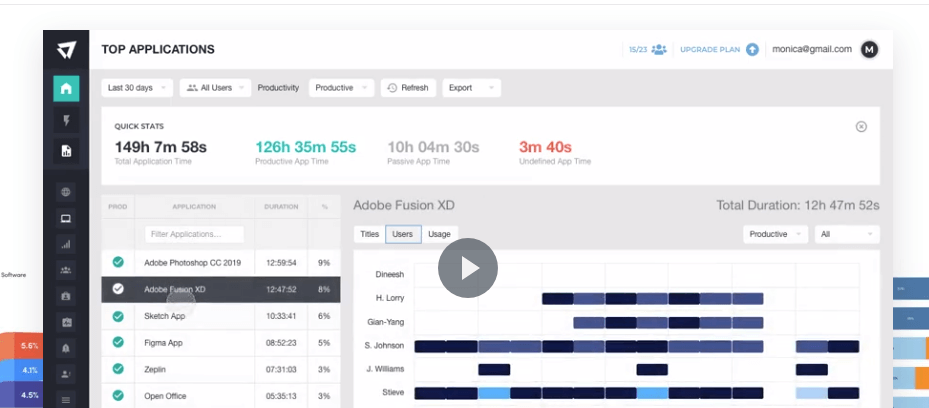Click the Gian-Yang user label

coord(386,322)
